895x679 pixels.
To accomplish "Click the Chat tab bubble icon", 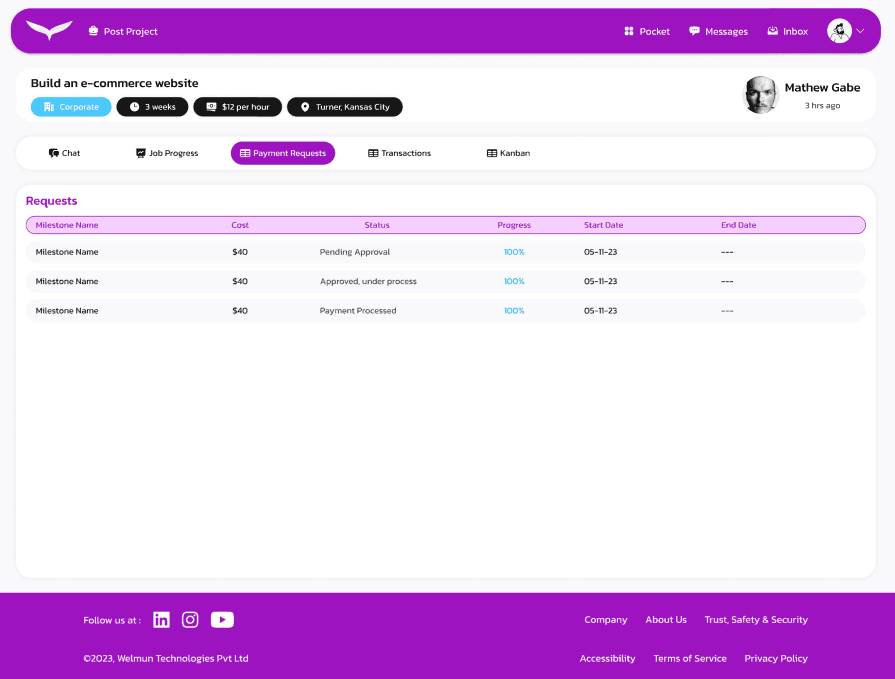I will [x=54, y=153].
